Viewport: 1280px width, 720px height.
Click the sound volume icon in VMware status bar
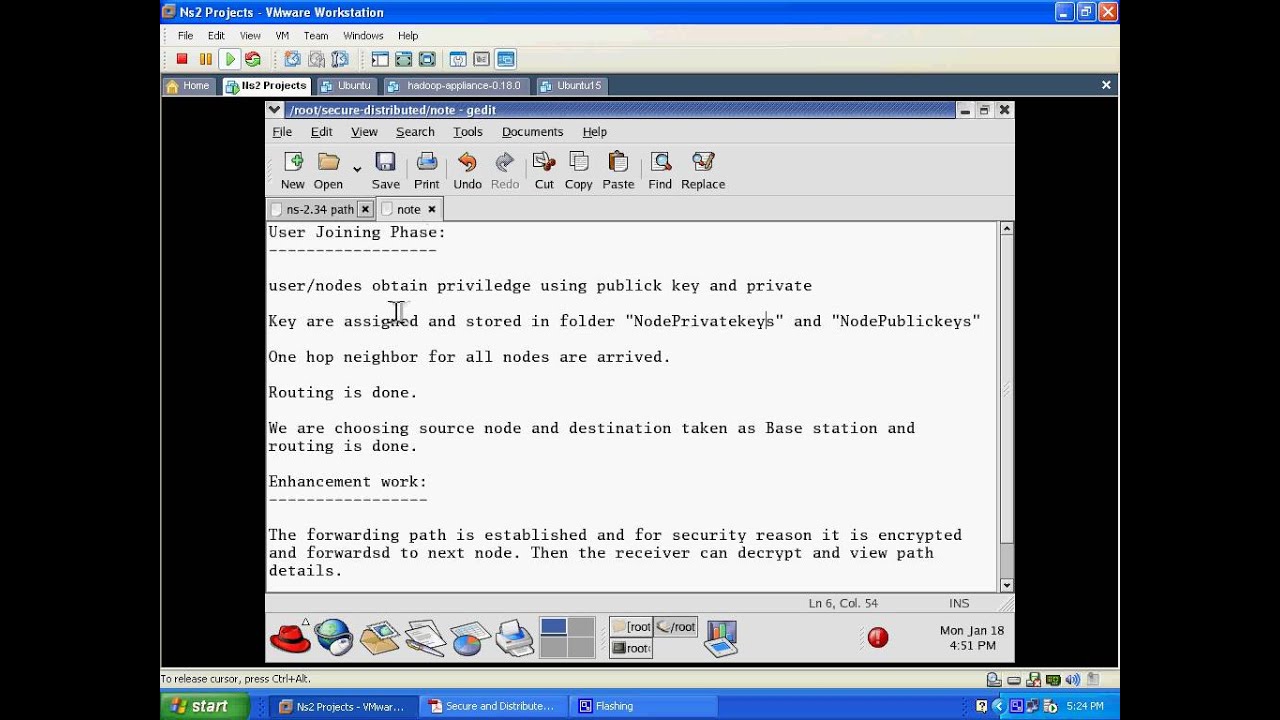coord(1073,679)
